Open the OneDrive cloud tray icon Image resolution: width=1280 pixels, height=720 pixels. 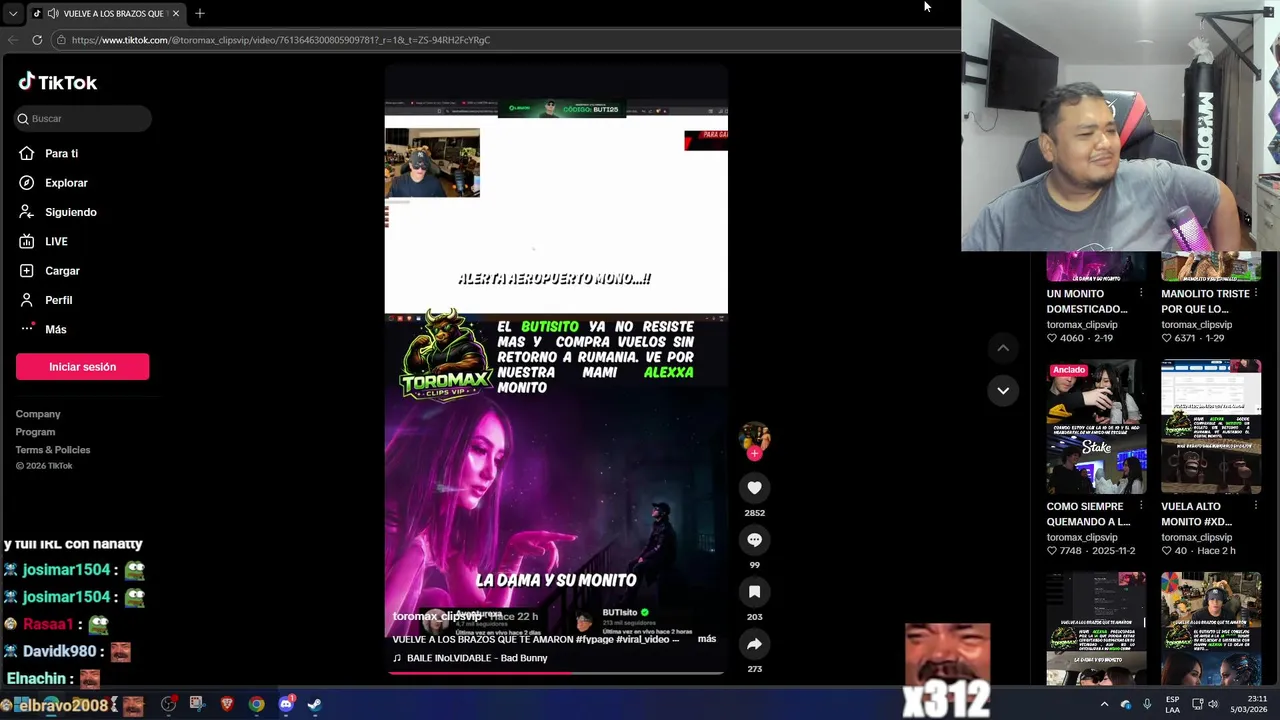pyautogui.click(x=1126, y=704)
